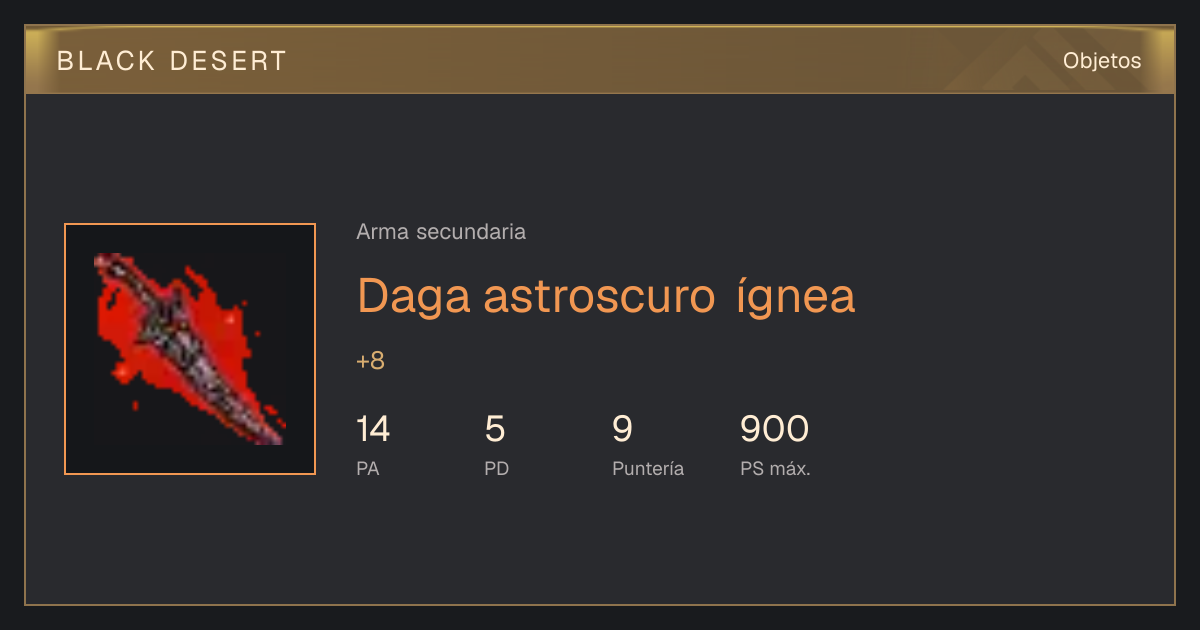1200x630 pixels.
Task: Click the Daga astroscuro ígnea item name
Action: point(606,295)
